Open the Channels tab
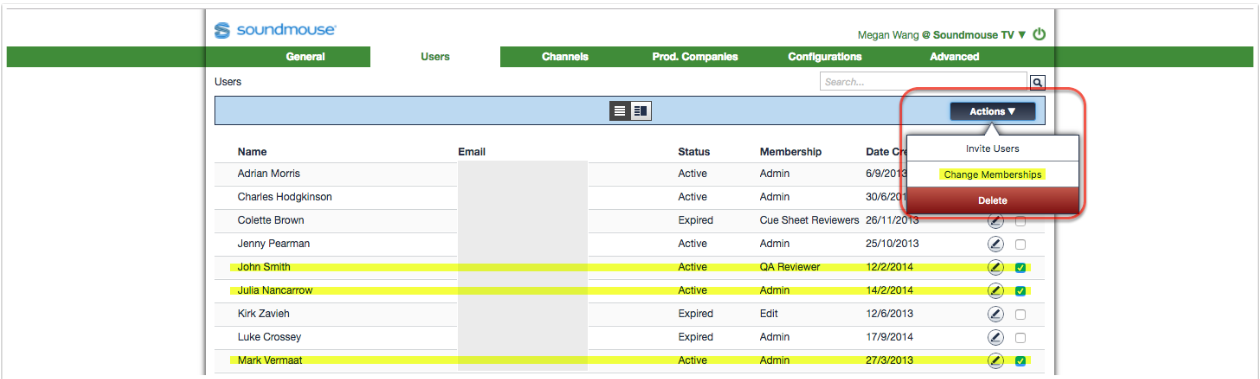 click(x=565, y=57)
